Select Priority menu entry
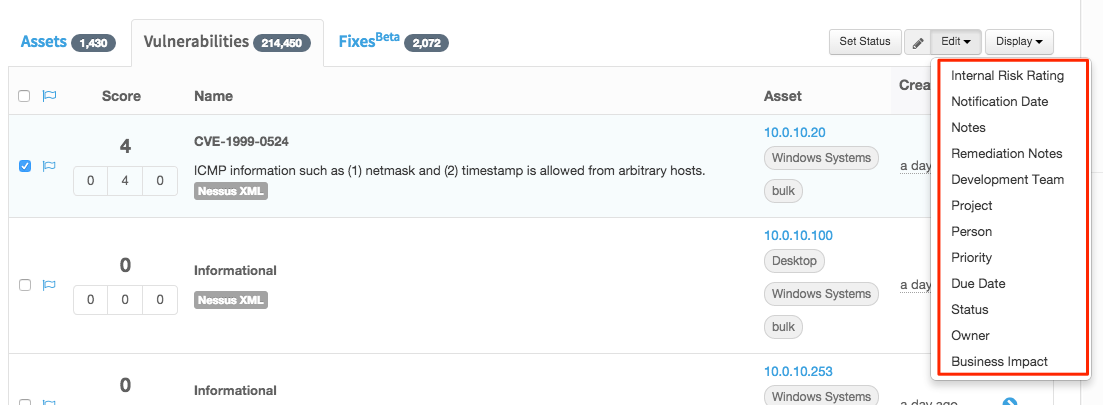Image resolution: width=1103 pixels, height=405 pixels. (971, 258)
